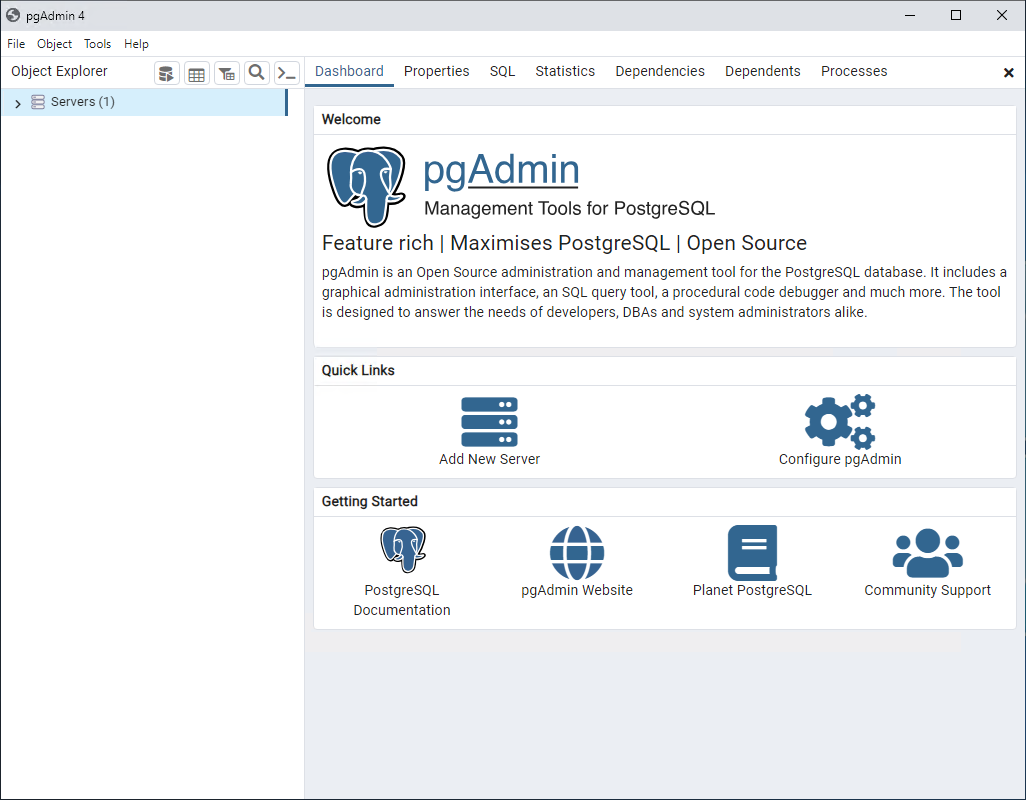Close the tab panel with X button

[x=1008, y=73]
